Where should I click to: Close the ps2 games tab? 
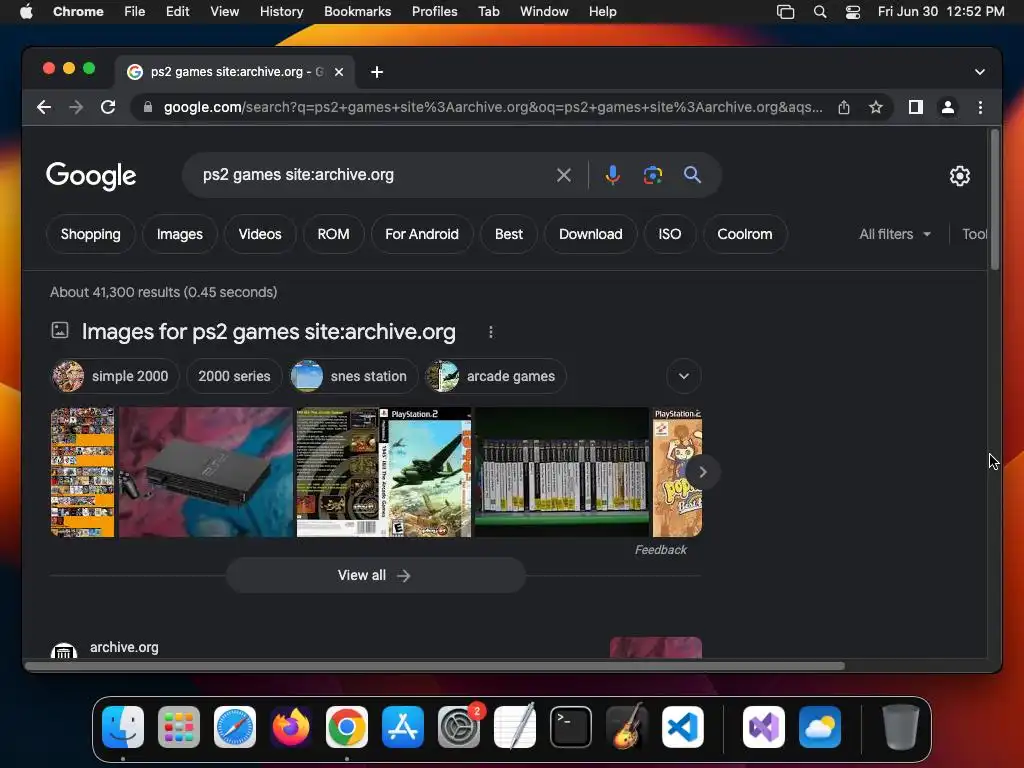click(339, 72)
